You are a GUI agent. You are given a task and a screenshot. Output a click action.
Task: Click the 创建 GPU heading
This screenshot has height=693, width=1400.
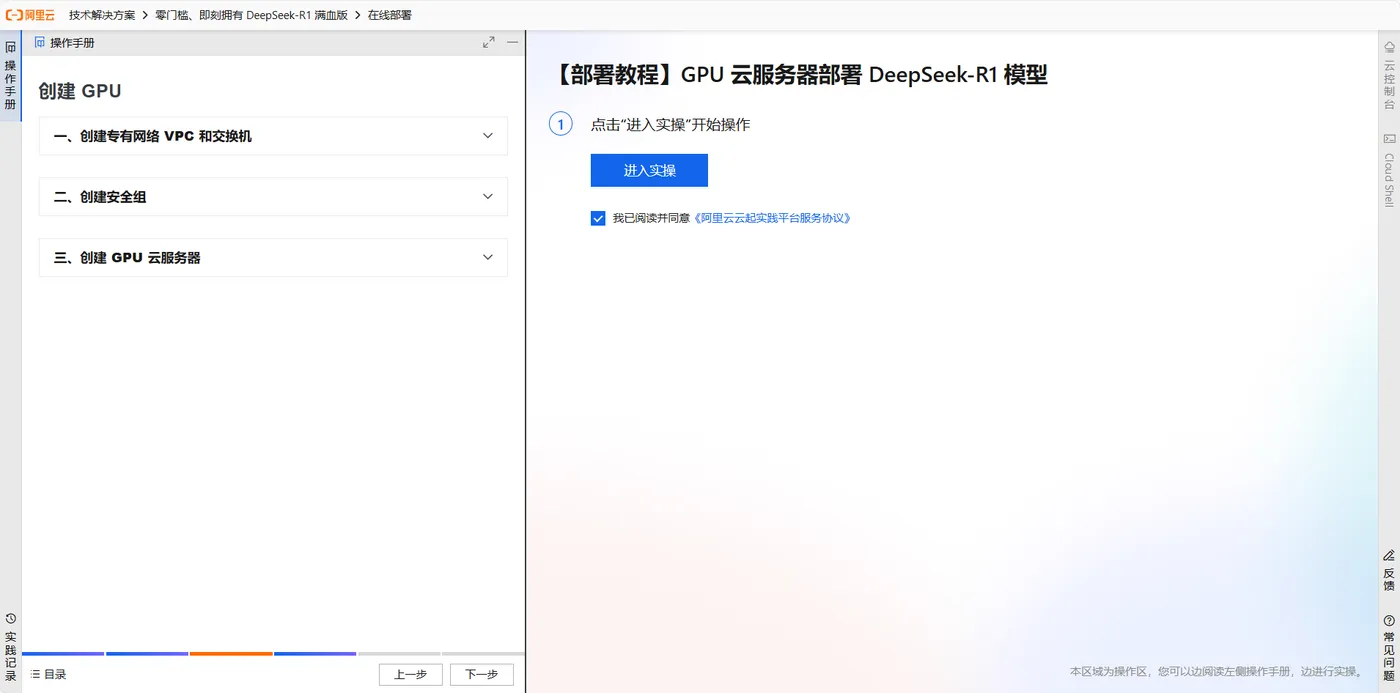coord(80,91)
